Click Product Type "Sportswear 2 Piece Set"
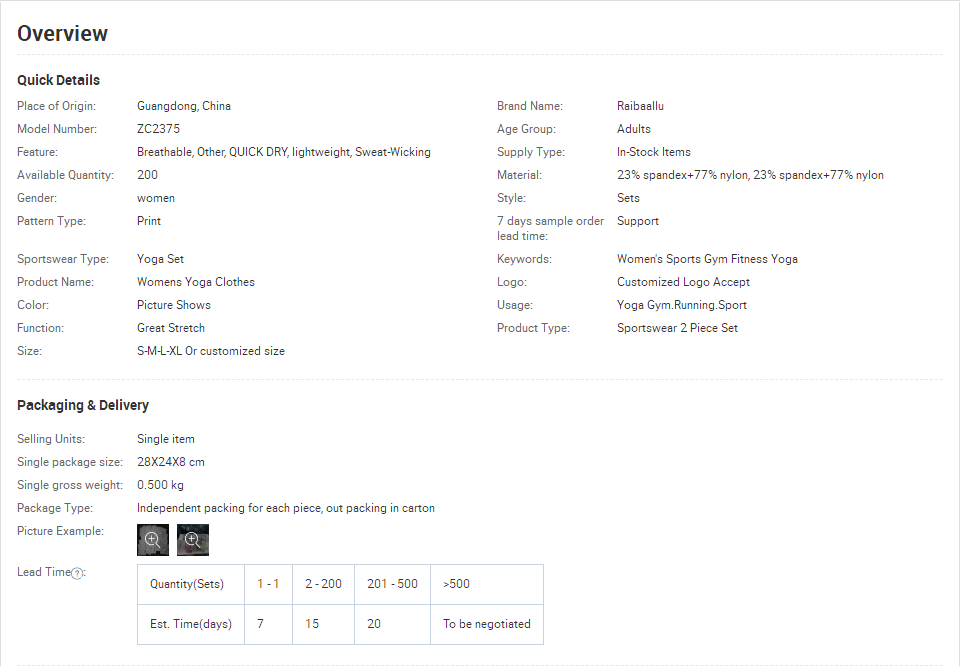The image size is (960, 666). coord(677,328)
